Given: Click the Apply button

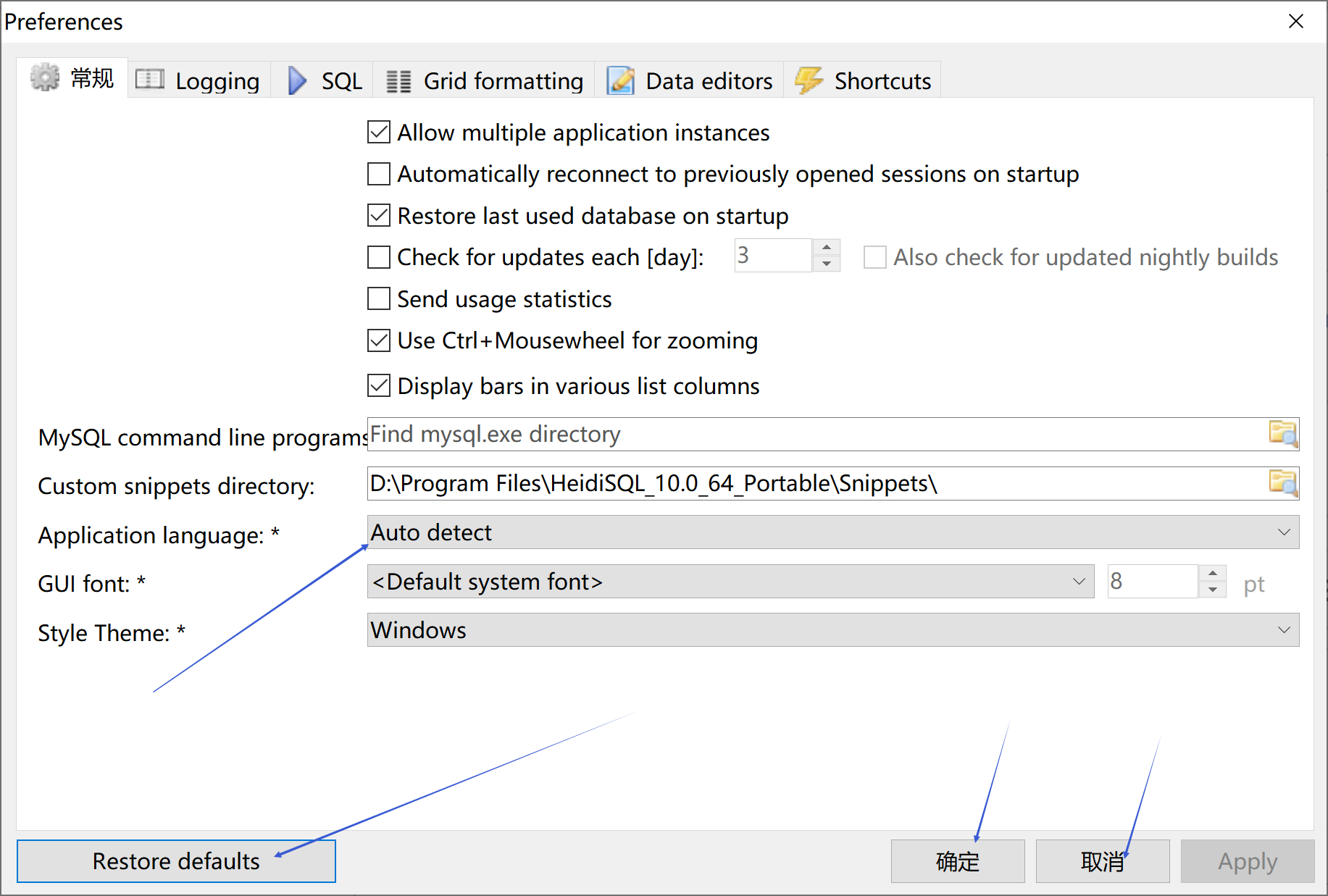Looking at the screenshot, I should (1248, 861).
